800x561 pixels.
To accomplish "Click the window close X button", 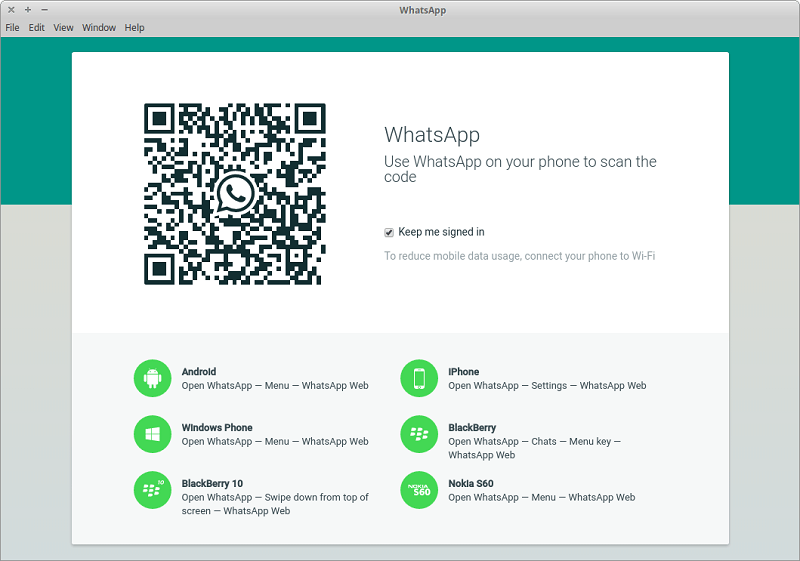I will (x=11, y=10).
